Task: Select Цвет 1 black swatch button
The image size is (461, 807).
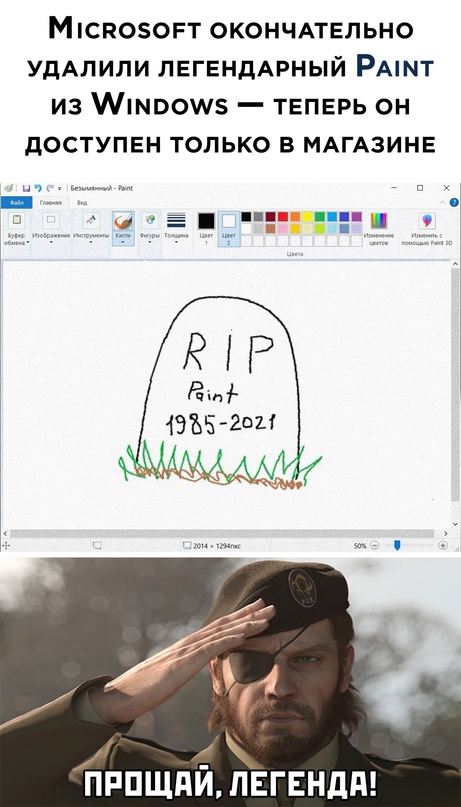Action: coord(206,227)
